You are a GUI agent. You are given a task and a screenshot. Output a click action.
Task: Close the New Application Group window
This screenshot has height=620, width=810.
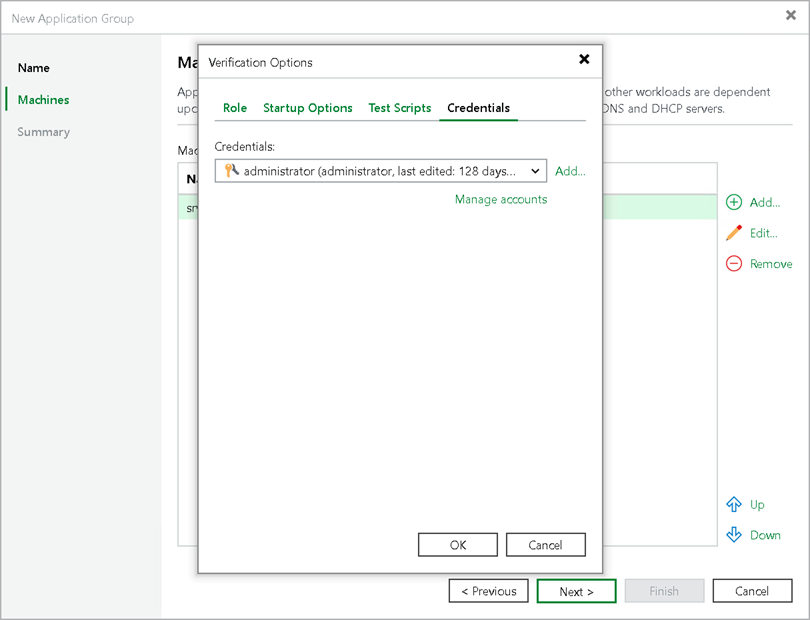(790, 16)
